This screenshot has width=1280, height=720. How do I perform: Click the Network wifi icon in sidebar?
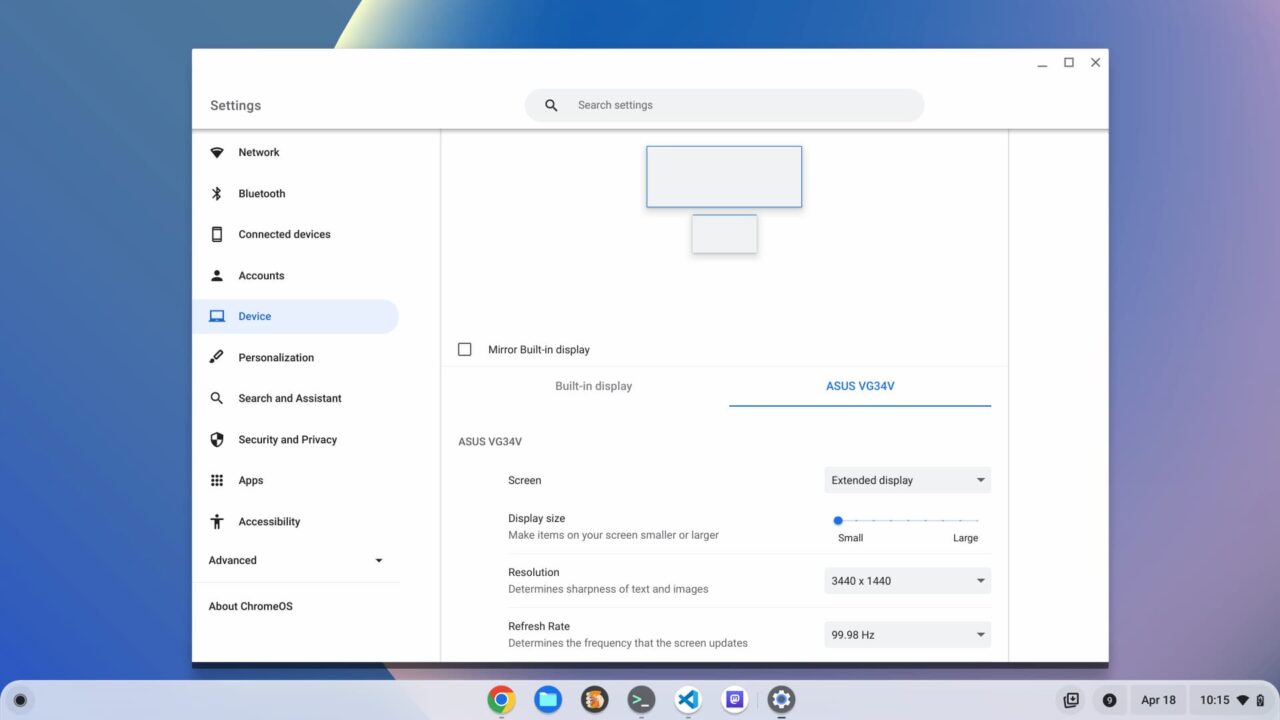point(217,153)
